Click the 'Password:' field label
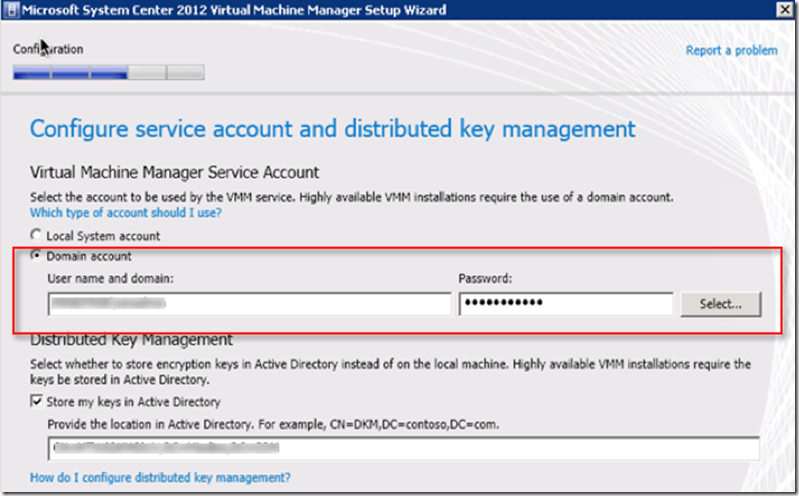The width and height of the screenshot is (799, 496). [x=484, y=281]
